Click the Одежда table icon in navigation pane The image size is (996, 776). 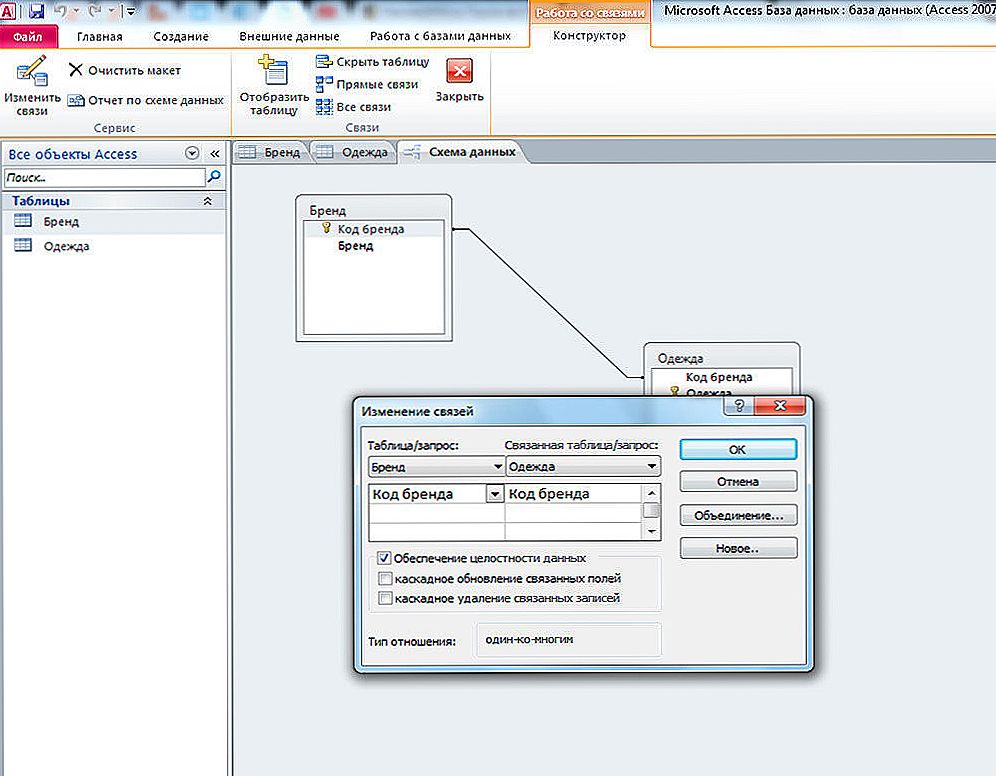coord(23,245)
